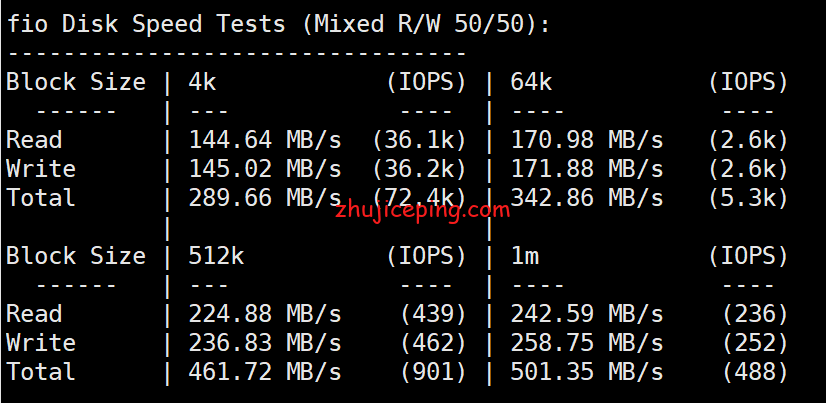Click the 145.02 MB/s write speed value
This screenshot has width=826, height=403.
click(x=265, y=169)
